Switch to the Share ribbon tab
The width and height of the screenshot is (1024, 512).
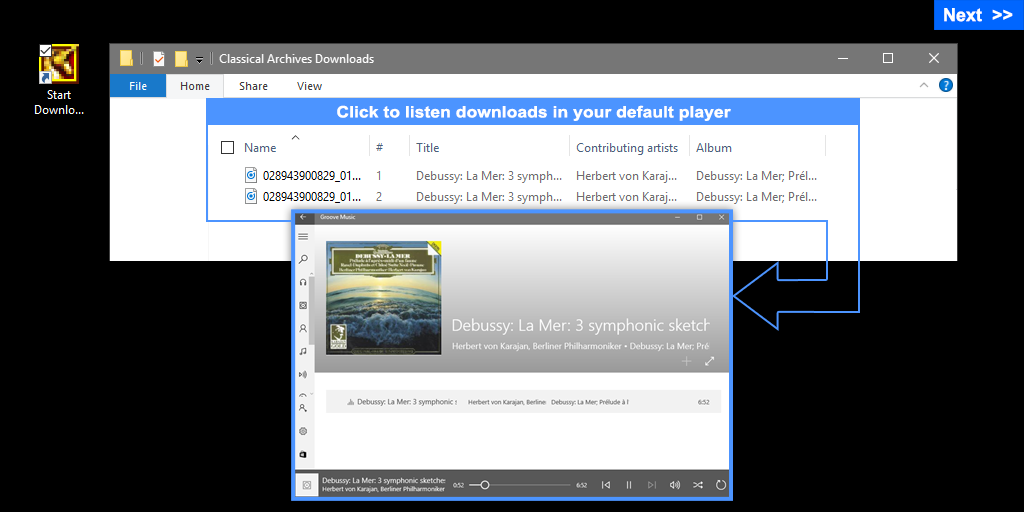click(x=253, y=86)
